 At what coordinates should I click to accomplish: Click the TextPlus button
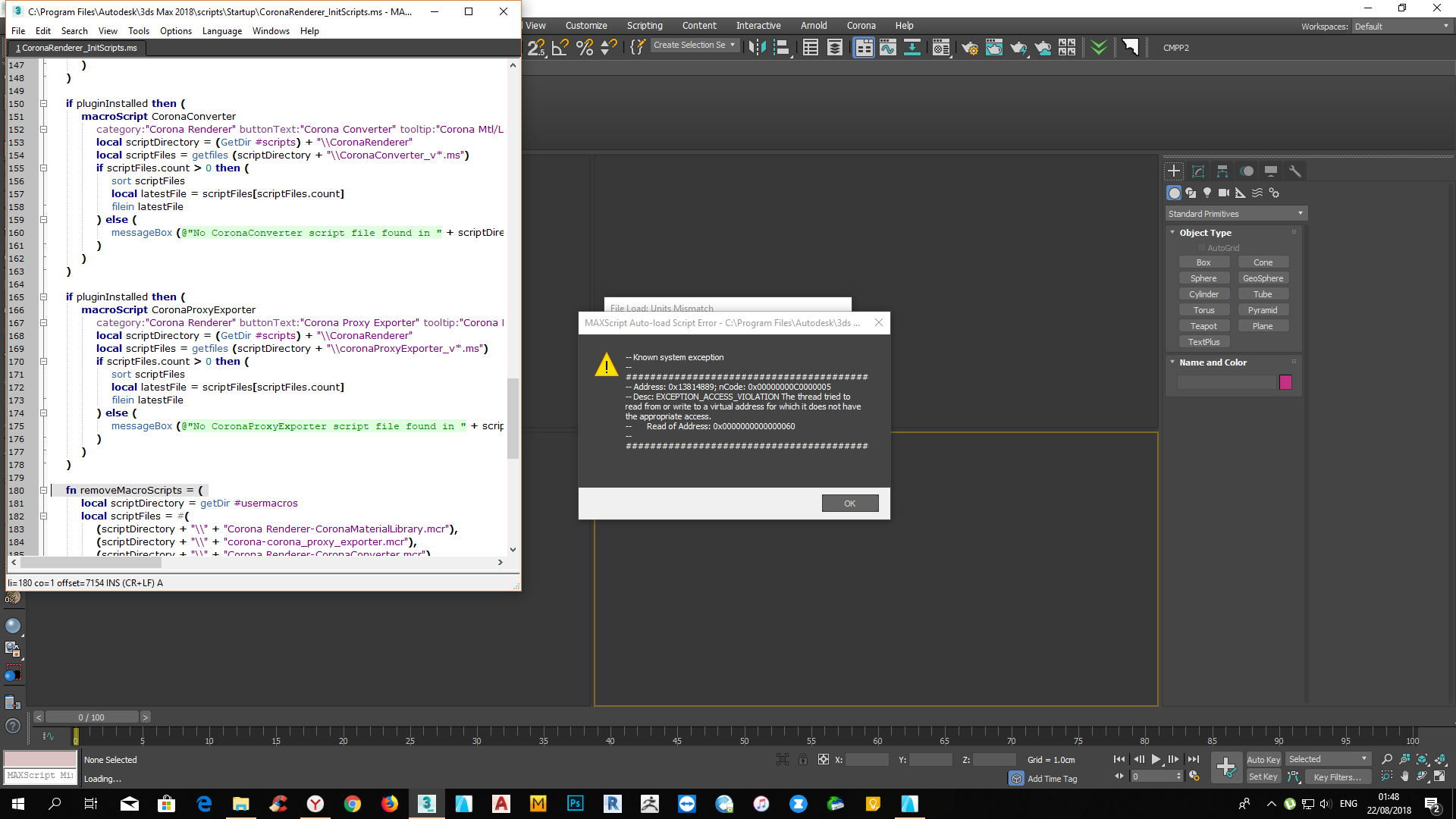click(x=1203, y=342)
